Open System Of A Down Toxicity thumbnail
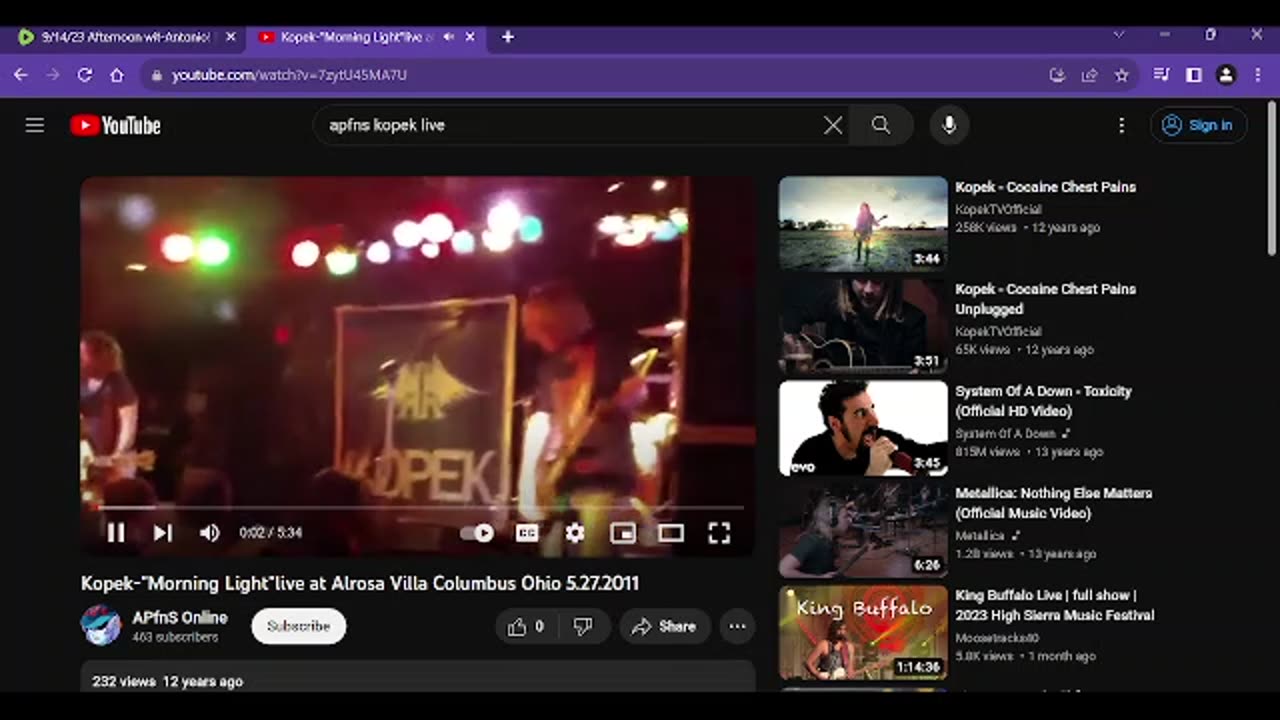1280x720 pixels. (x=863, y=428)
